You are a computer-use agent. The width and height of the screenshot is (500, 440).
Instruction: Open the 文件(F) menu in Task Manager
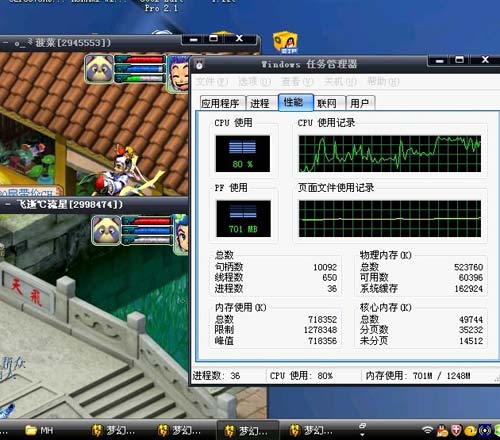pos(212,82)
